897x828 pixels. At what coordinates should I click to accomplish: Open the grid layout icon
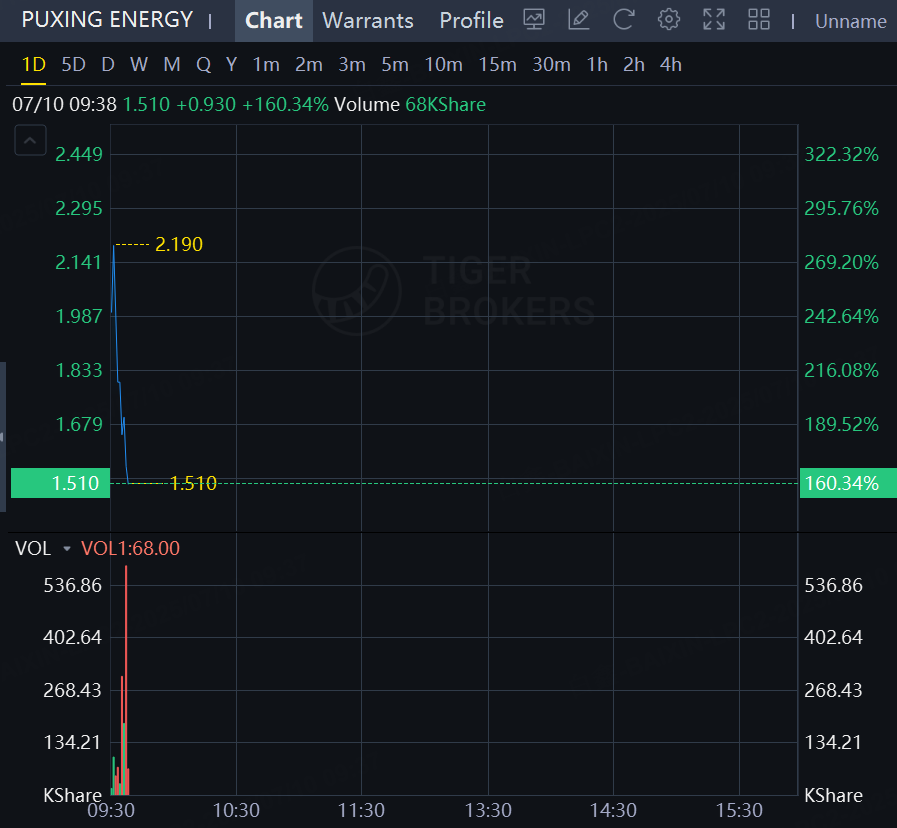(x=759, y=20)
